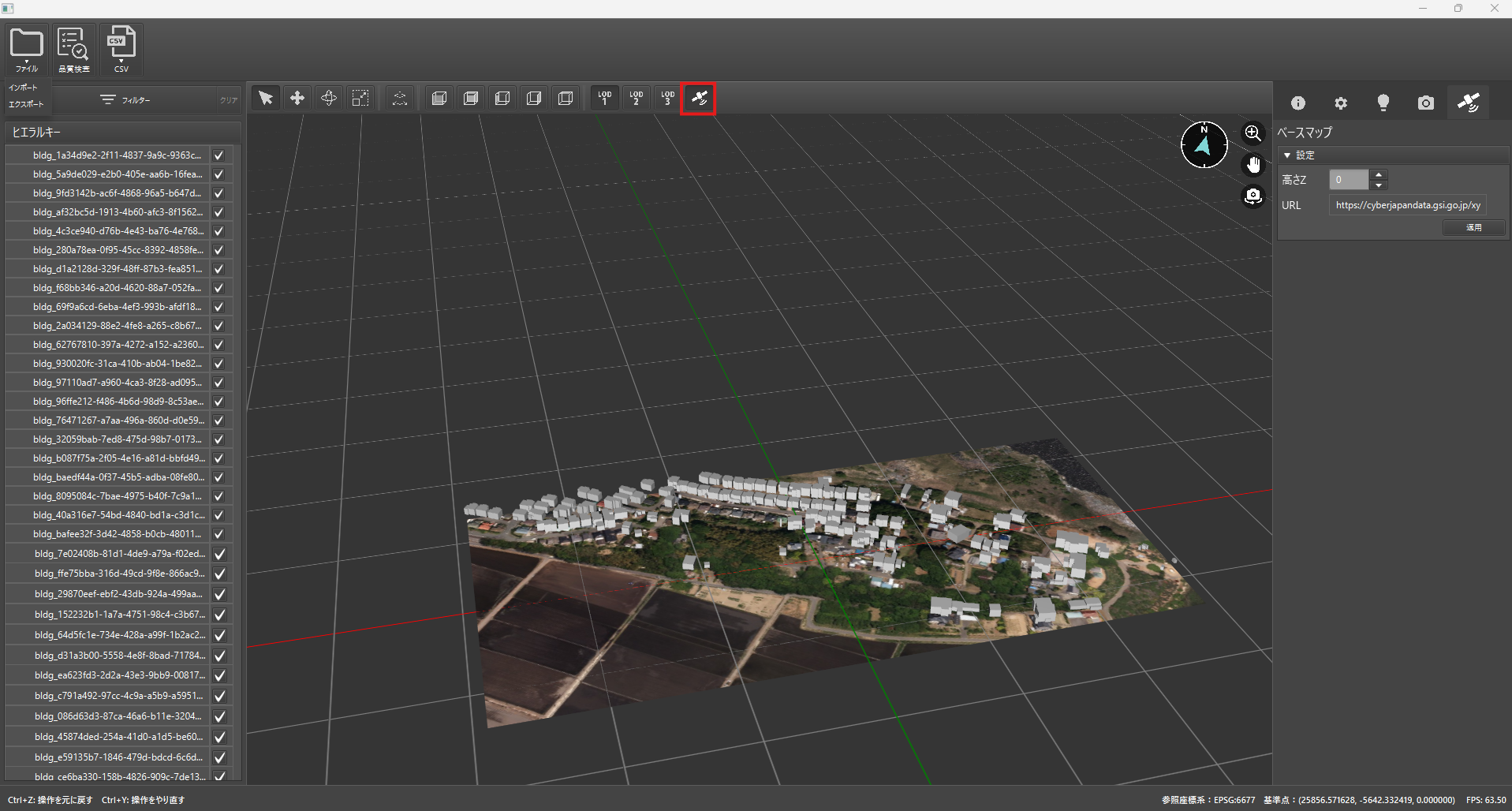Open the ファイル dropdown menu

tap(27, 50)
